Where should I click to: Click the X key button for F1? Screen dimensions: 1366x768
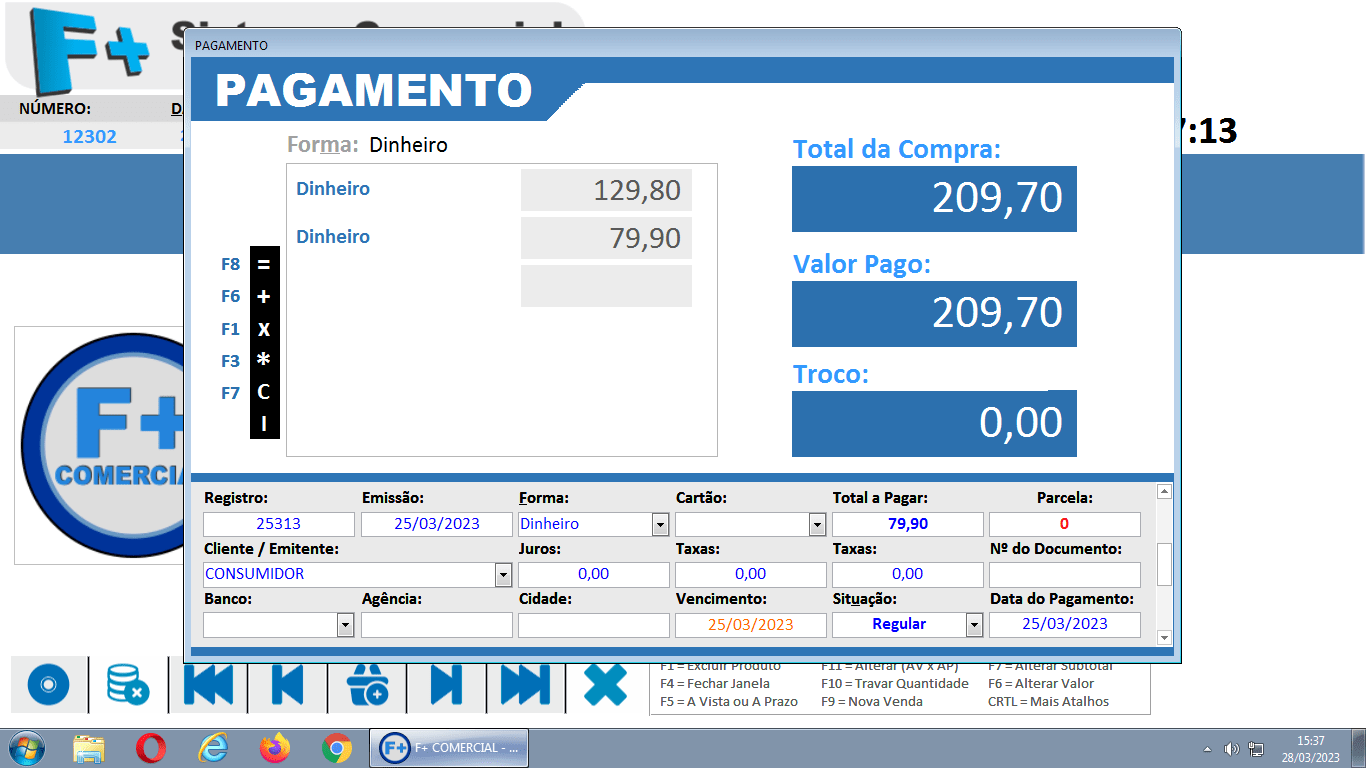[x=264, y=329]
